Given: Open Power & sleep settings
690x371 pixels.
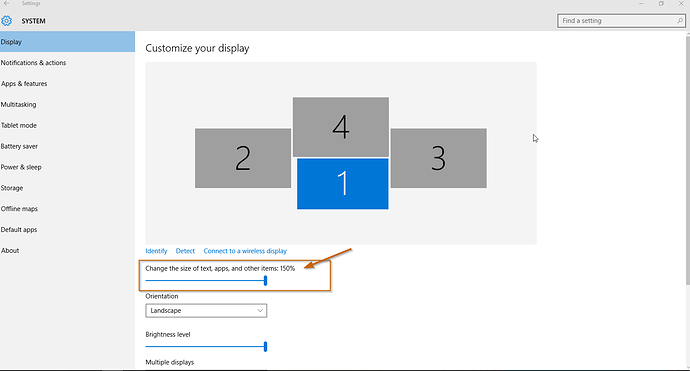Looking at the screenshot, I should pyautogui.click(x=67, y=167).
